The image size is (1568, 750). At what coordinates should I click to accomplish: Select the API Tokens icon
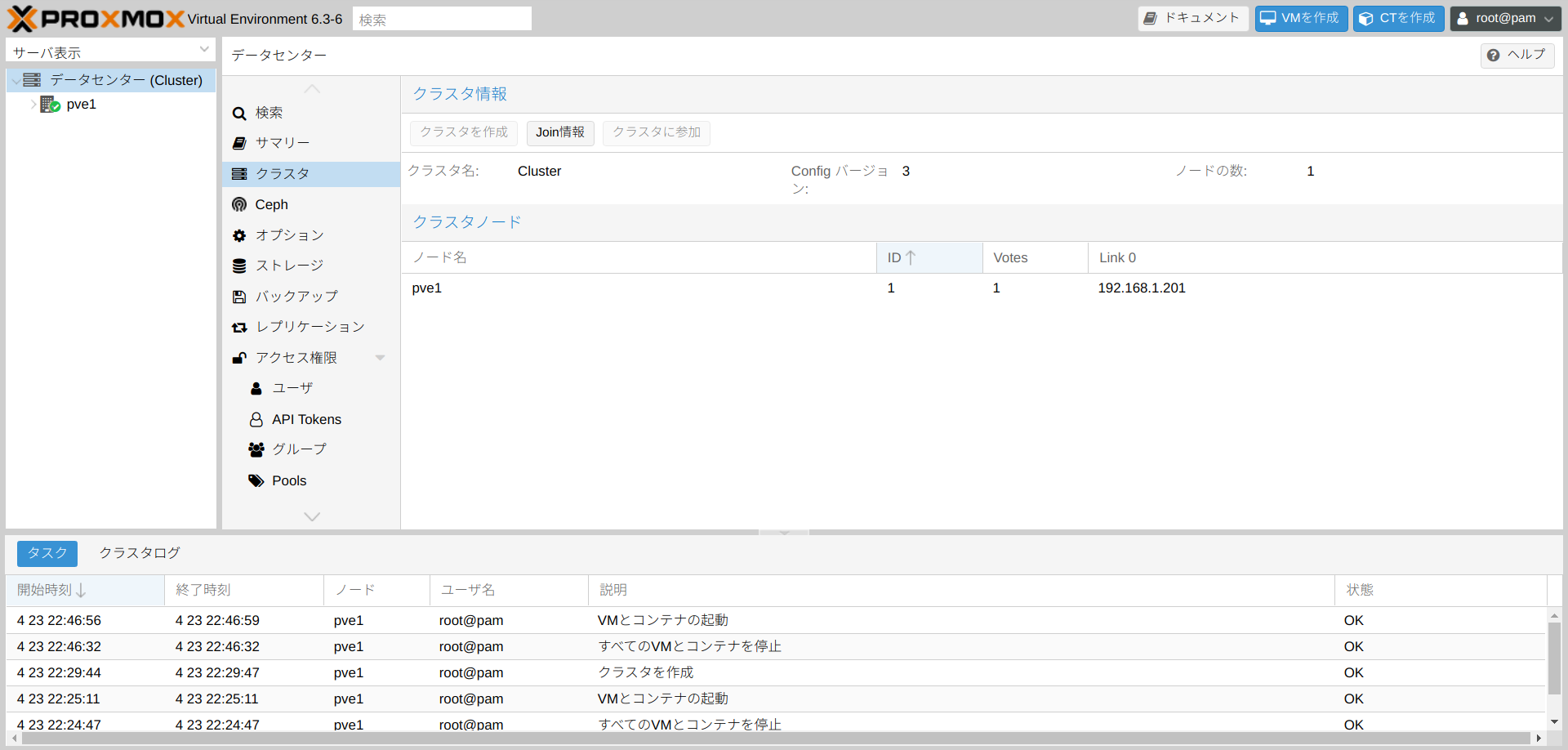click(256, 419)
